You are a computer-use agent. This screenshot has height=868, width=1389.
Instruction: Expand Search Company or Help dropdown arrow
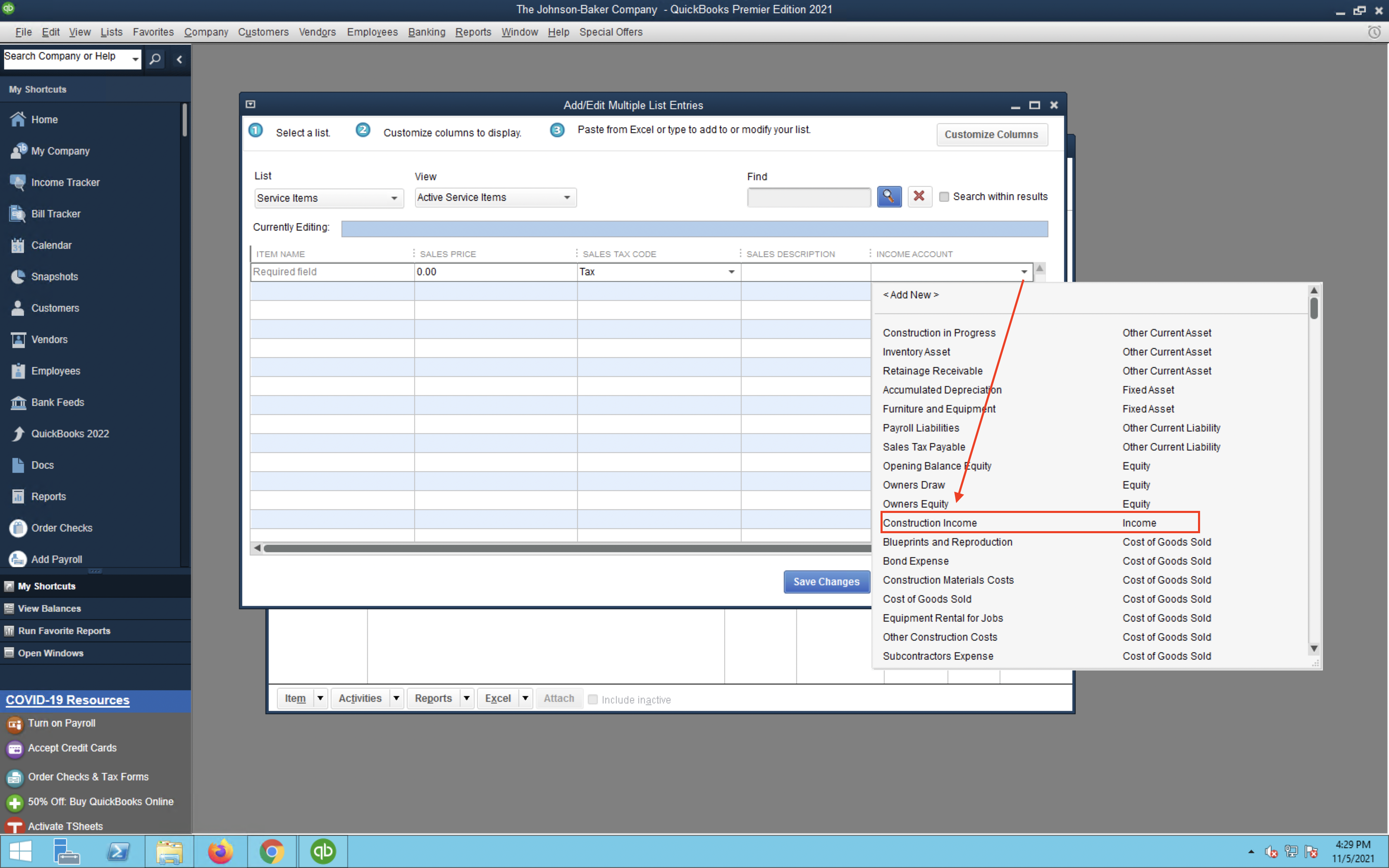[x=136, y=59]
